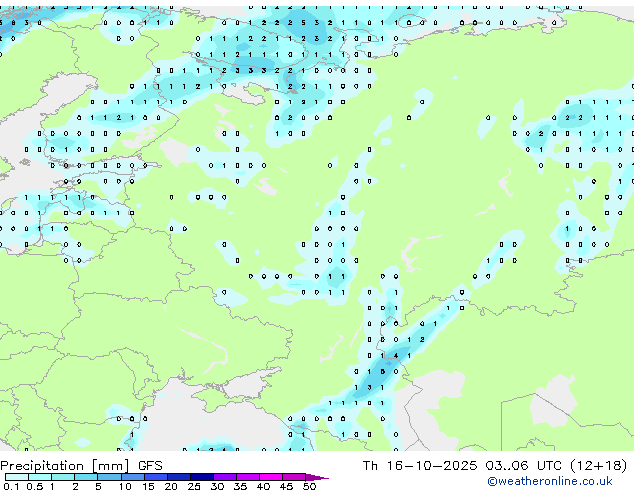Open the weatheronline.co.uk copyright link
This screenshot has height=490, width=634.
pyautogui.click(x=550, y=481)
